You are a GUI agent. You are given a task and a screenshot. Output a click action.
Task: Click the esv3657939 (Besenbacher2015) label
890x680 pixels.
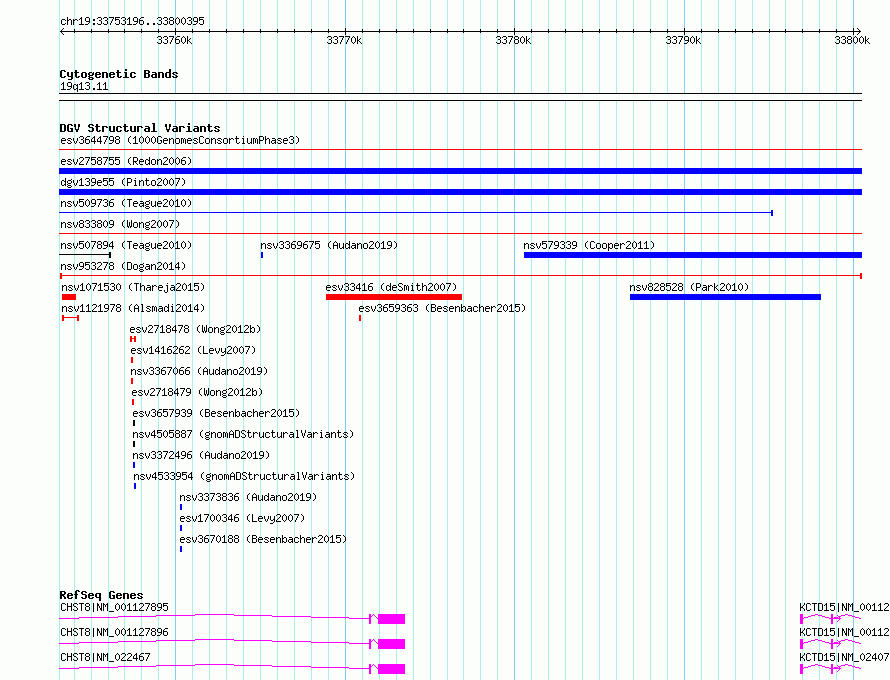pyautogui.click(x=216, y=413)
